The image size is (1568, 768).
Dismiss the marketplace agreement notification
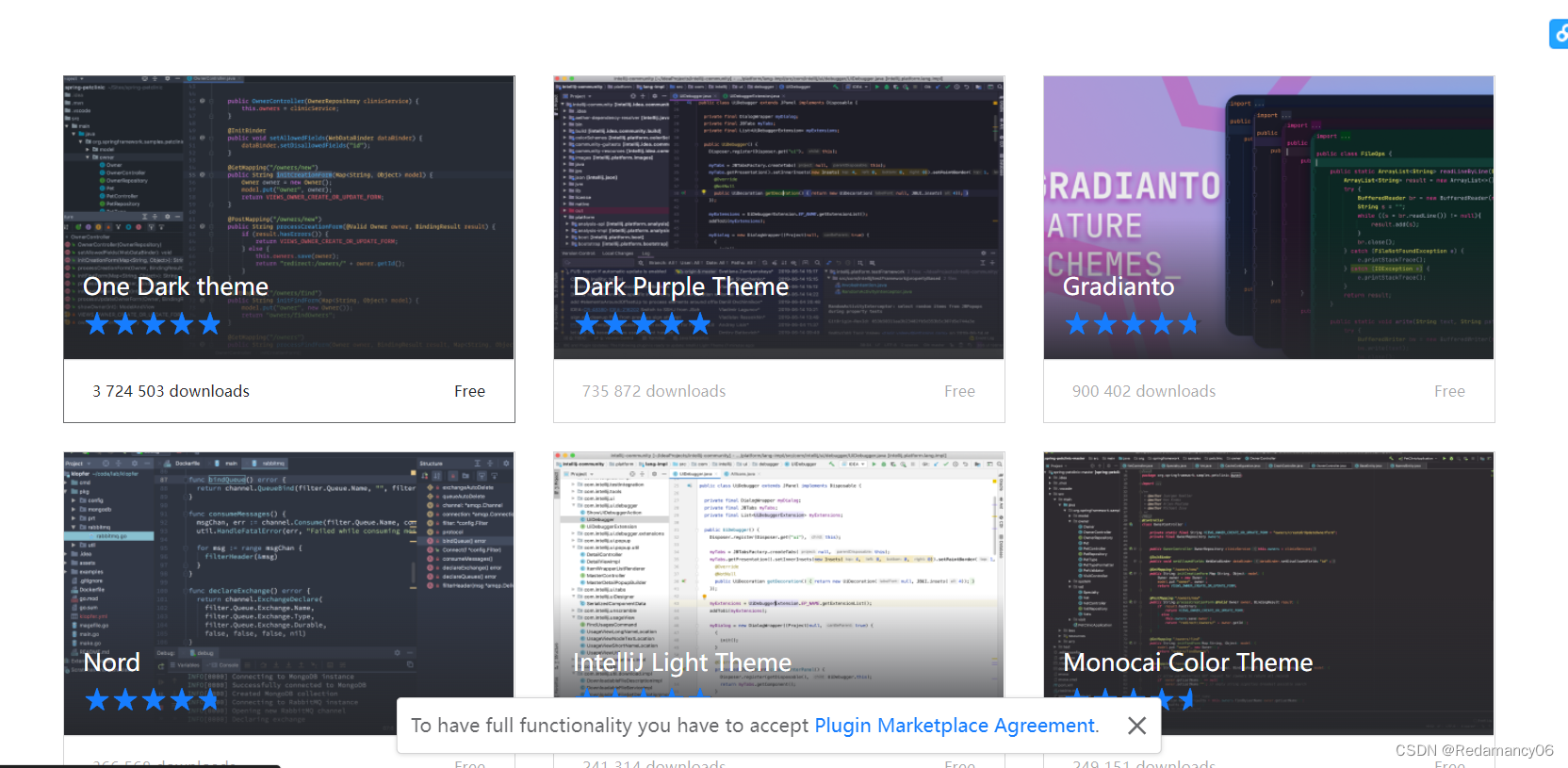1137,726
